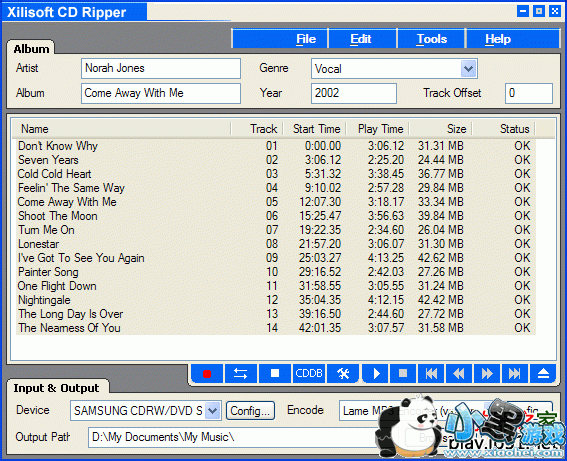Select "The Nearness Of You"
The width and height of the screenshot is (567, 461).
(x=276, y=328)
